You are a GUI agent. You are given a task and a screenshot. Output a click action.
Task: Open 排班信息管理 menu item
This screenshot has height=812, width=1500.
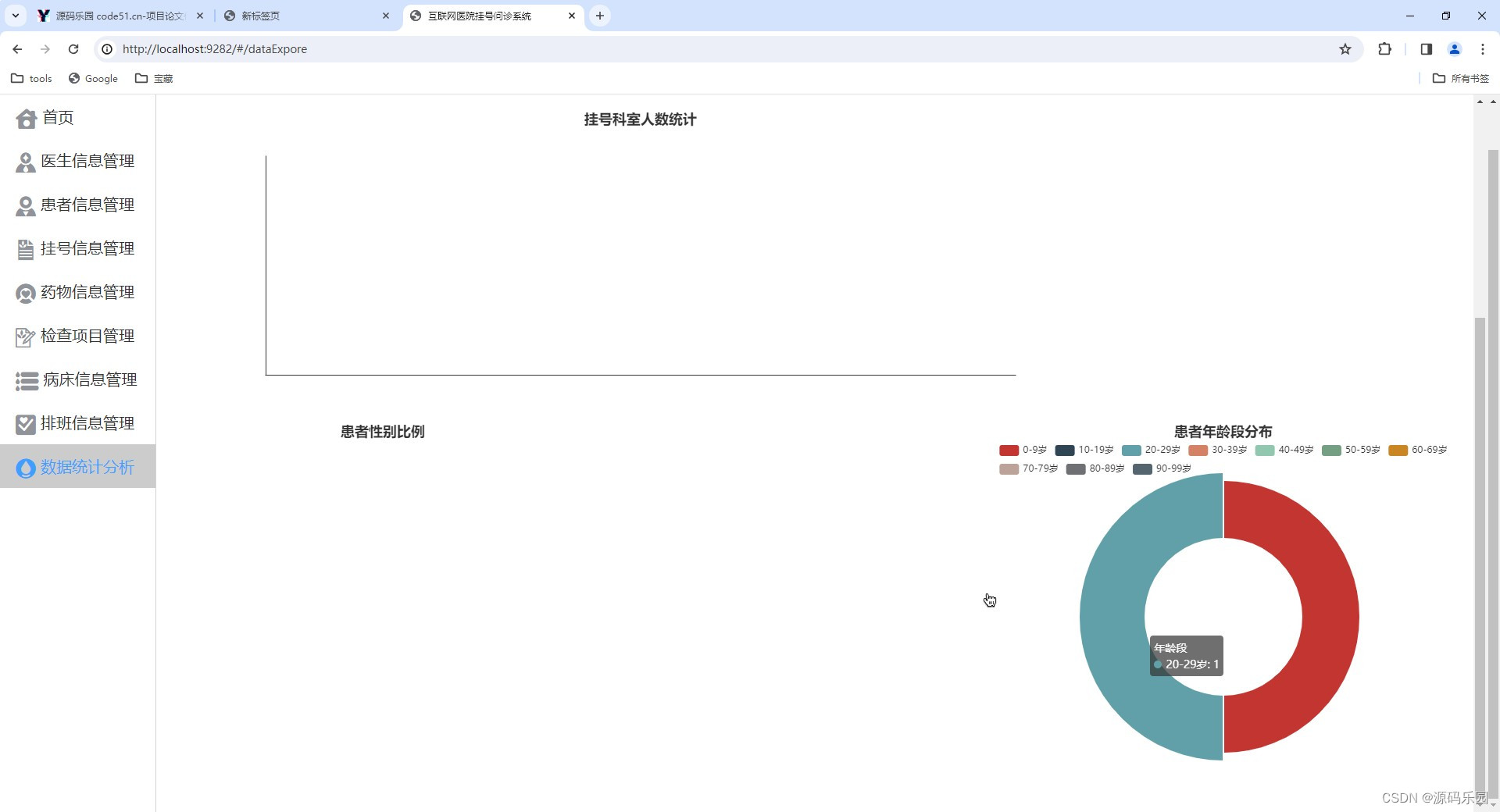click(x=77, y=424)
